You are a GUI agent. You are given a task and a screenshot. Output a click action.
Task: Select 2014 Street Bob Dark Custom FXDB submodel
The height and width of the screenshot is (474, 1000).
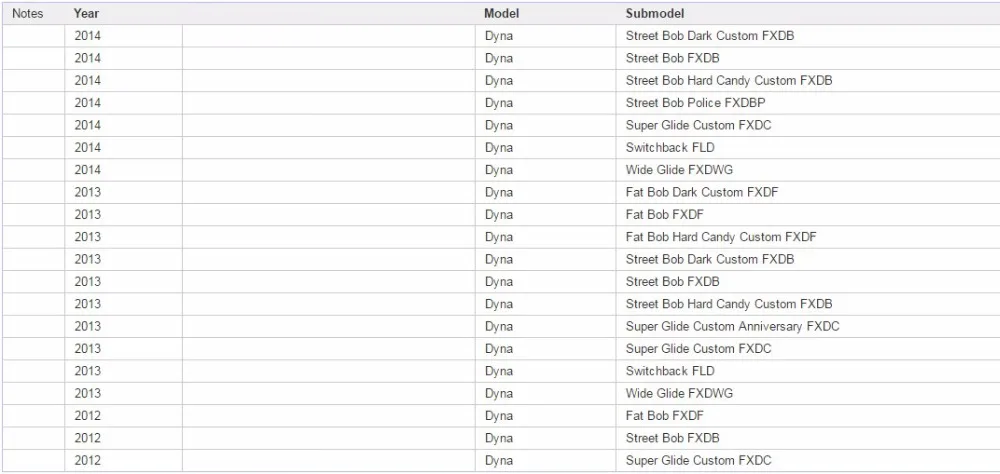pyautogui.click(x=710, y=36)
